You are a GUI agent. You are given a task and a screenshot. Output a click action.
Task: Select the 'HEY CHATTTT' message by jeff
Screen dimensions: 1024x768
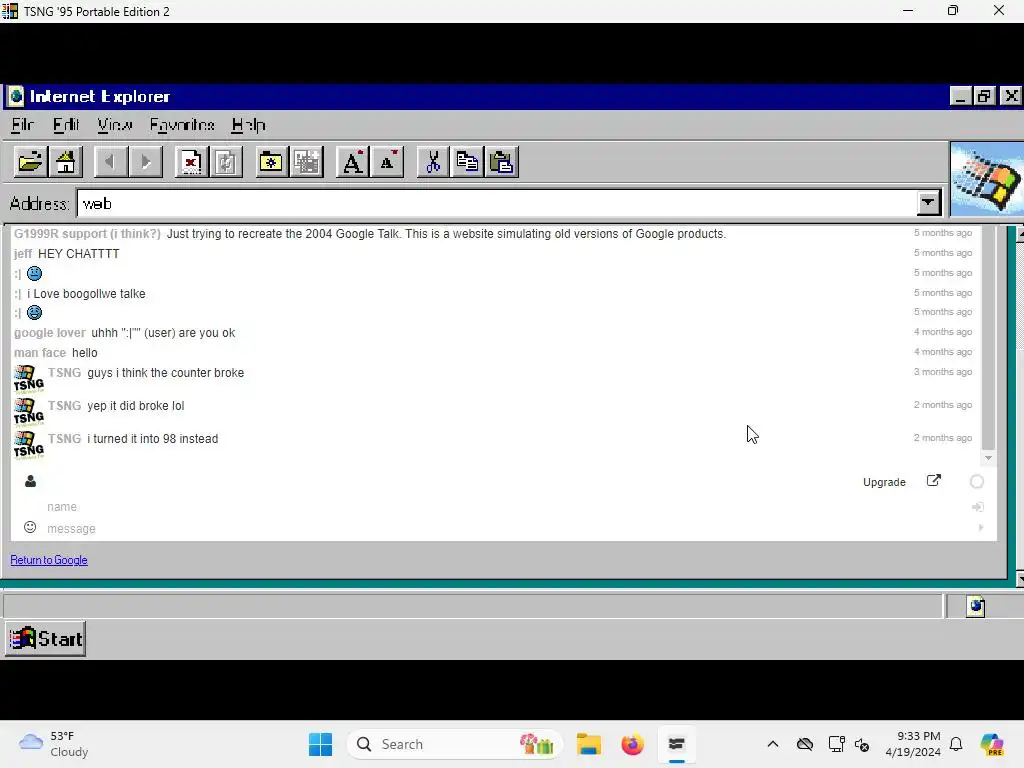click(78, 254)
